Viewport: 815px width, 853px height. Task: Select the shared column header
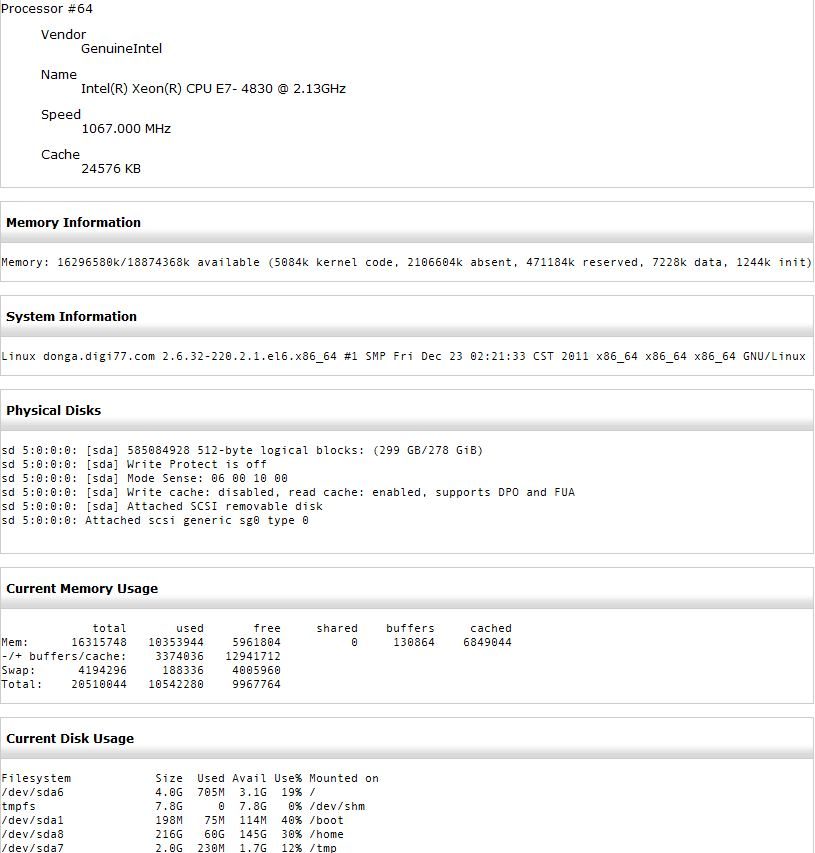point(337,628)
